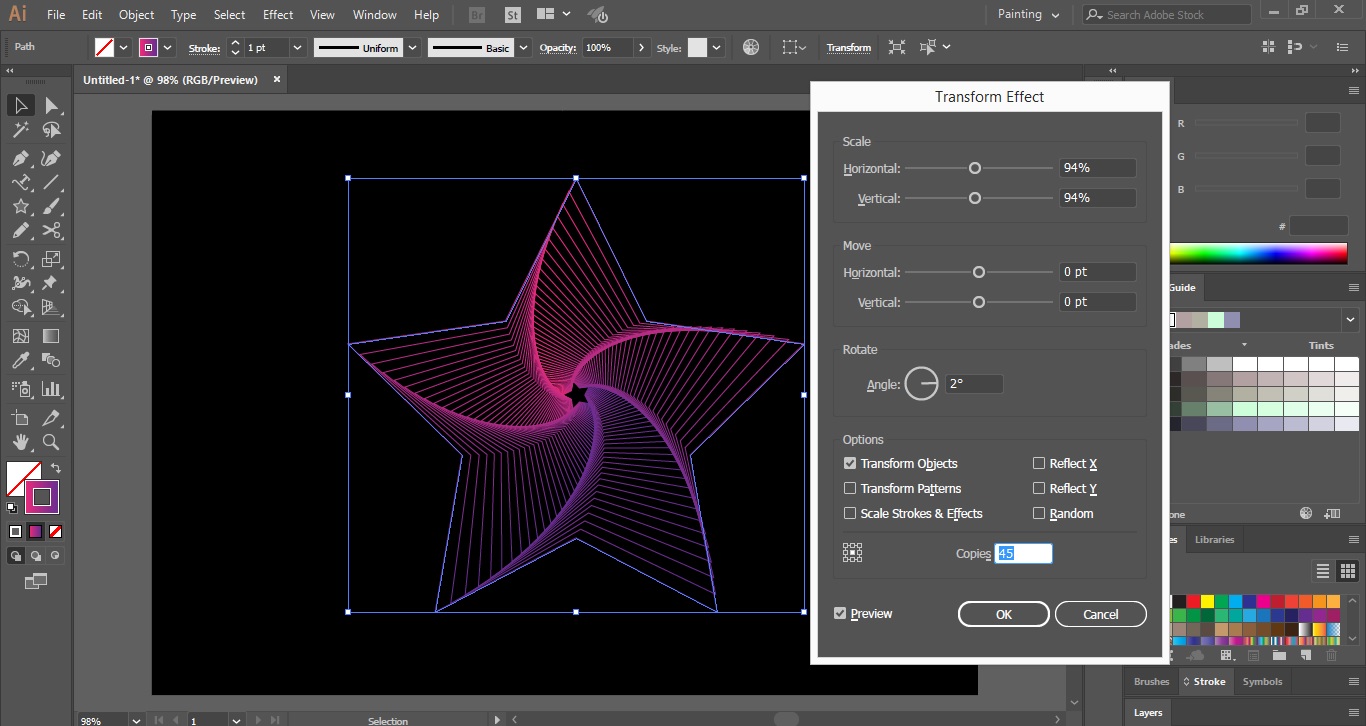
Task: Cancel the Transform Effect dialog
Action: (1100, 614)
